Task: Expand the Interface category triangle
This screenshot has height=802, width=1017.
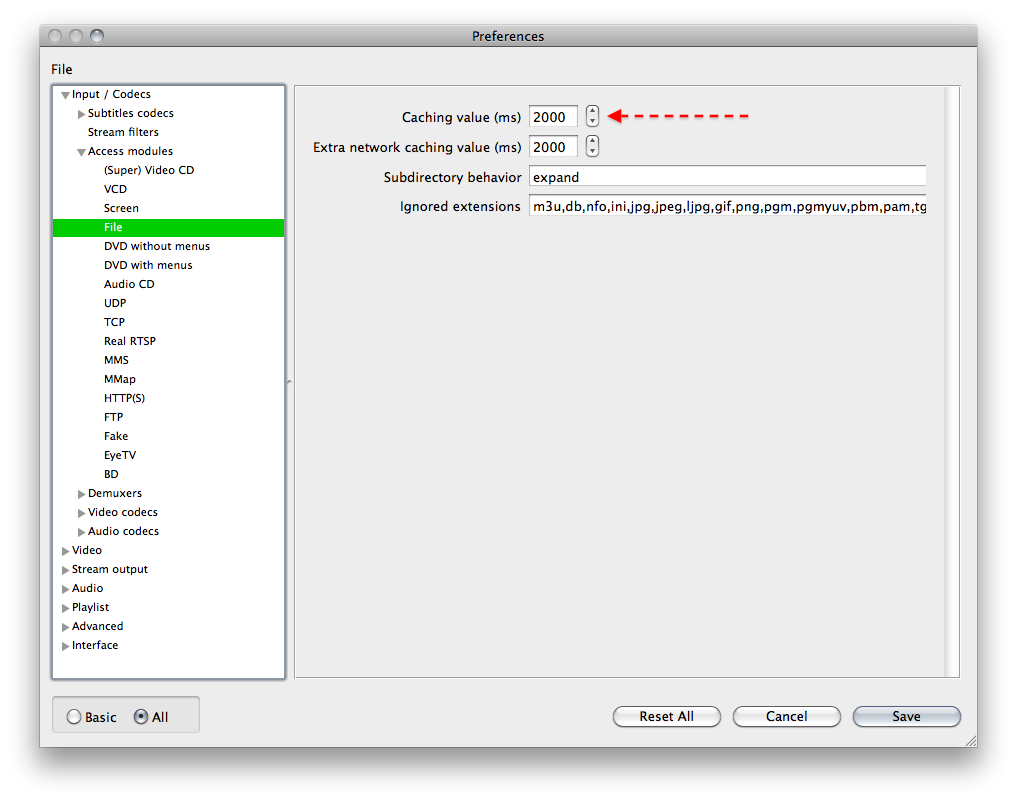Action: click(65, 646)
